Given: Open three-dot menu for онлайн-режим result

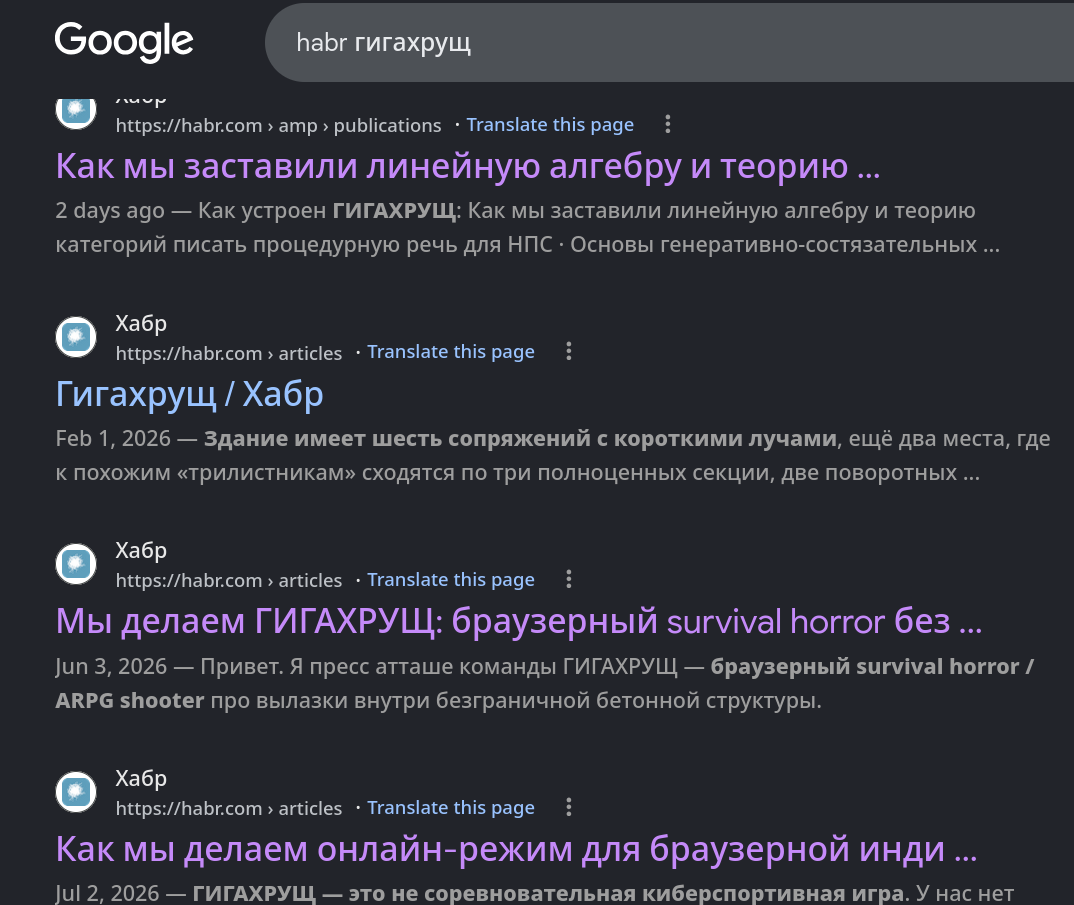Looking at the screenshot, I should coord(569,807).
